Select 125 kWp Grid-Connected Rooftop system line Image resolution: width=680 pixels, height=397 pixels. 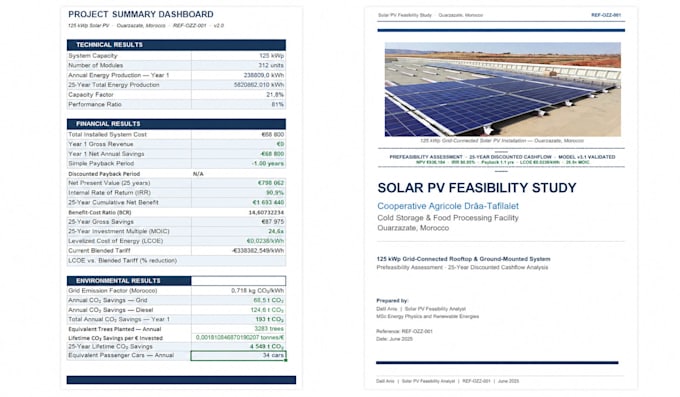pyautogui.click(x=463, y=259)
